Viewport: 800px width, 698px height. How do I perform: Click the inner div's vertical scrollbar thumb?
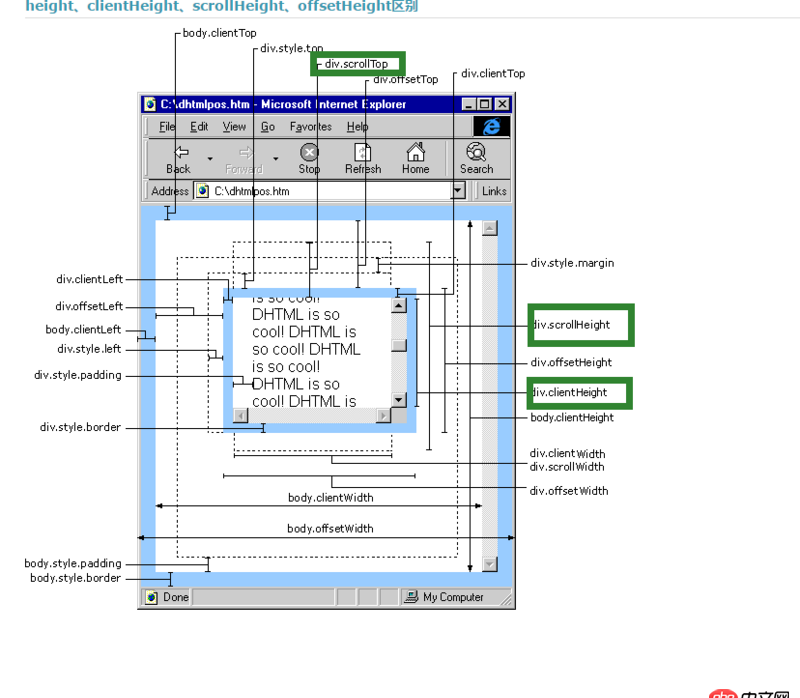pyautogui.click(x=399, y=346)
